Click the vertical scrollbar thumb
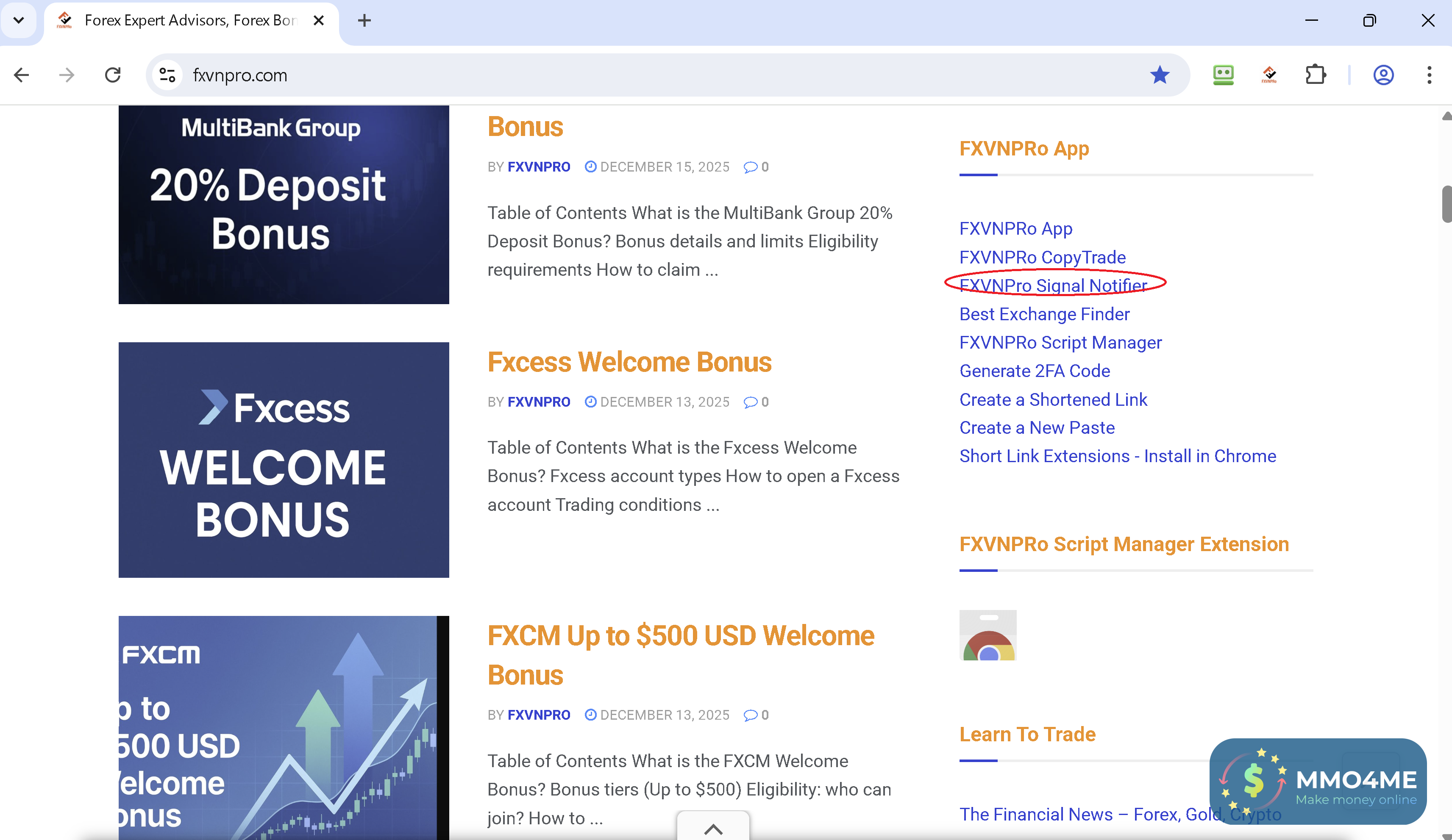The width and height of the screenshot is (1452, 840). [x=1446, y=204]
